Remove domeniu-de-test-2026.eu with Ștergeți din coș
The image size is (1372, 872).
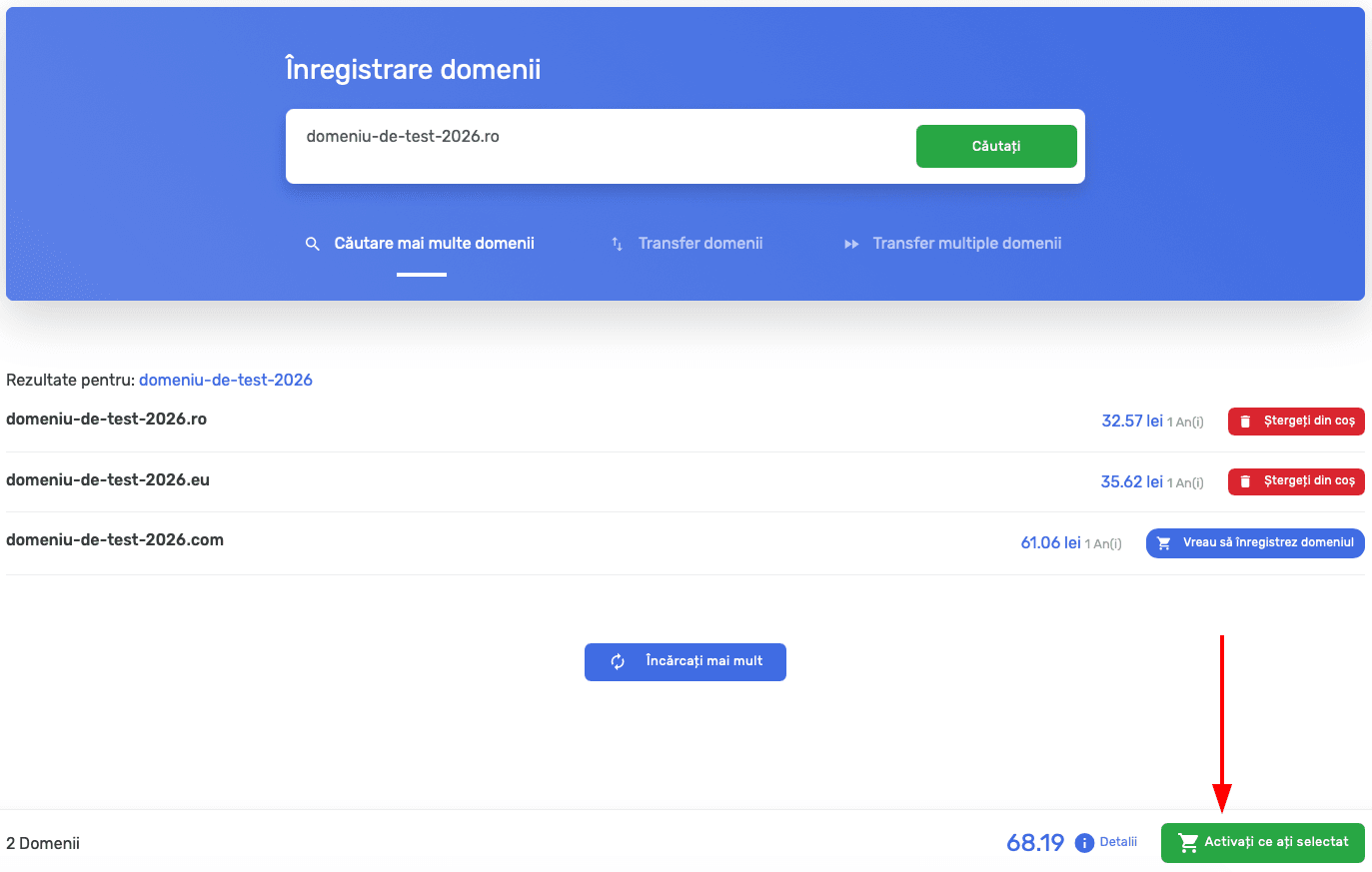click(x=1308, y=481)
